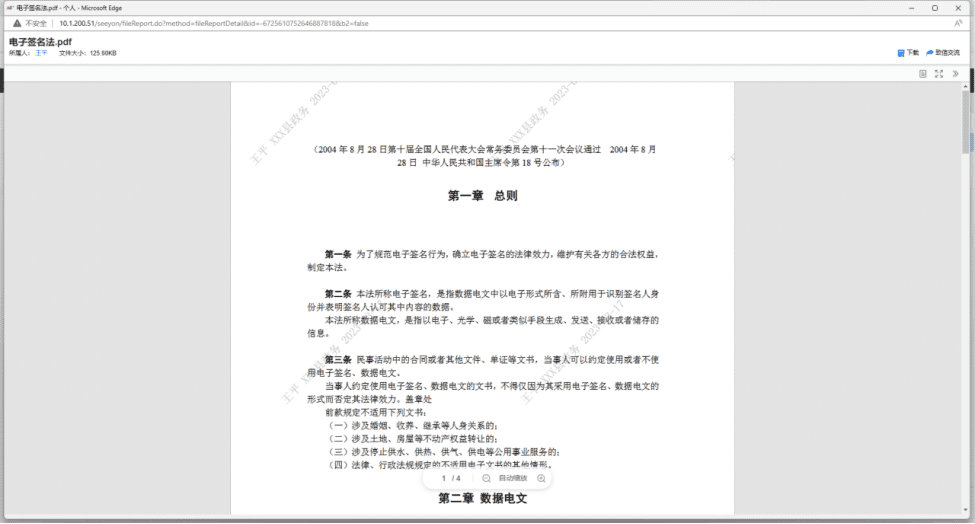Viewport: 975px width, 524px height.
Task: Click the current page number field
Action: point(444,478)
